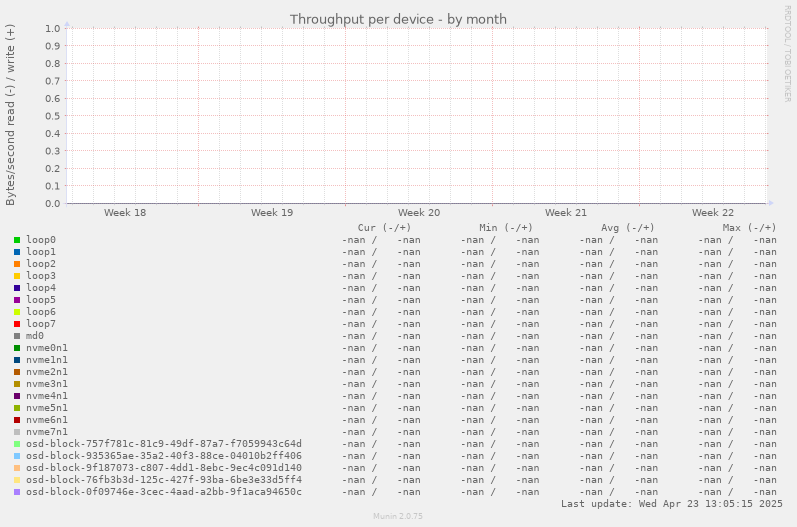The width and height of the screenshot is (797, 527).
Task: Click the 0.5 y-axis value
Action: [52, 116]
